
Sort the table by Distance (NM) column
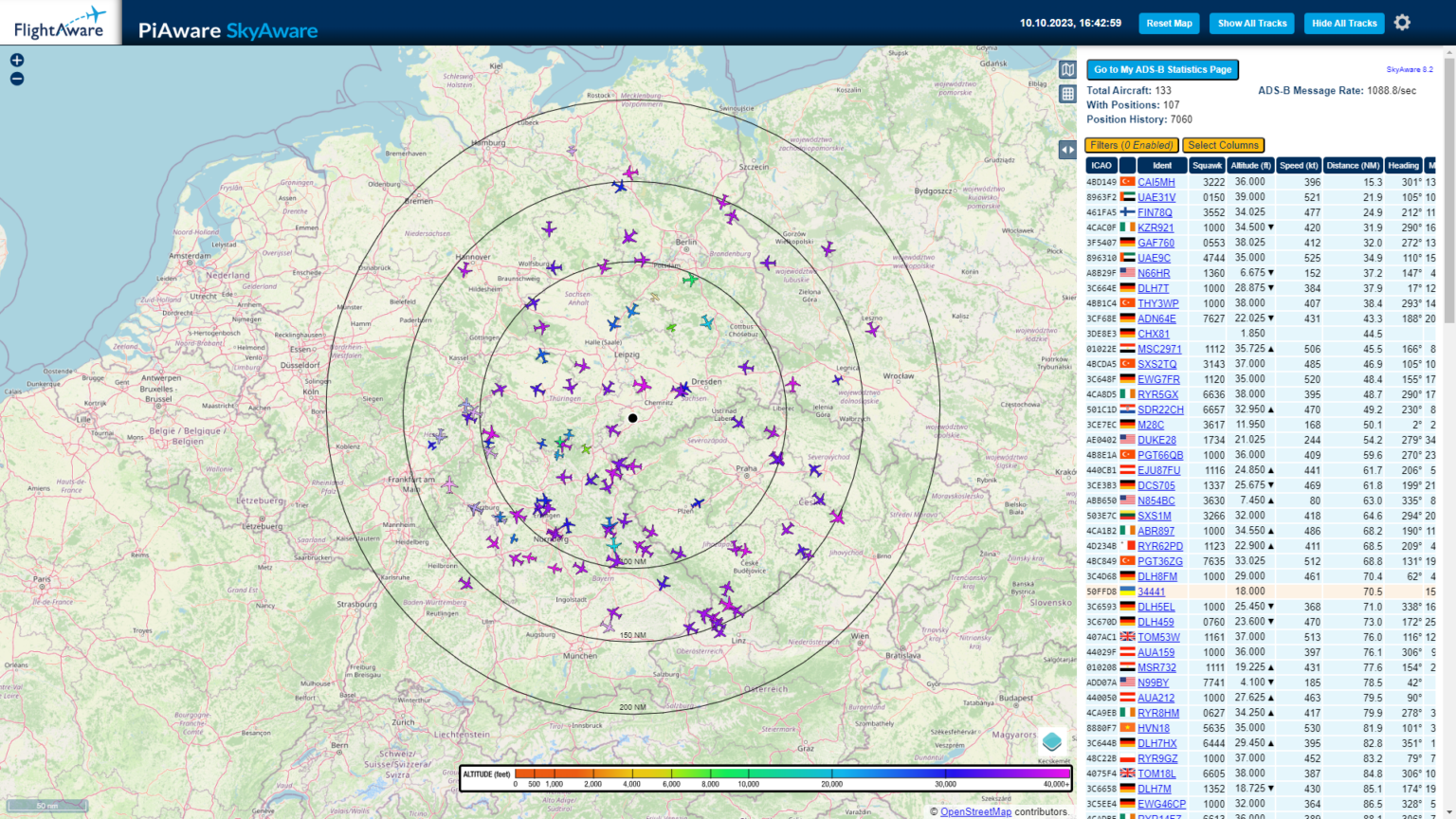1352,165
